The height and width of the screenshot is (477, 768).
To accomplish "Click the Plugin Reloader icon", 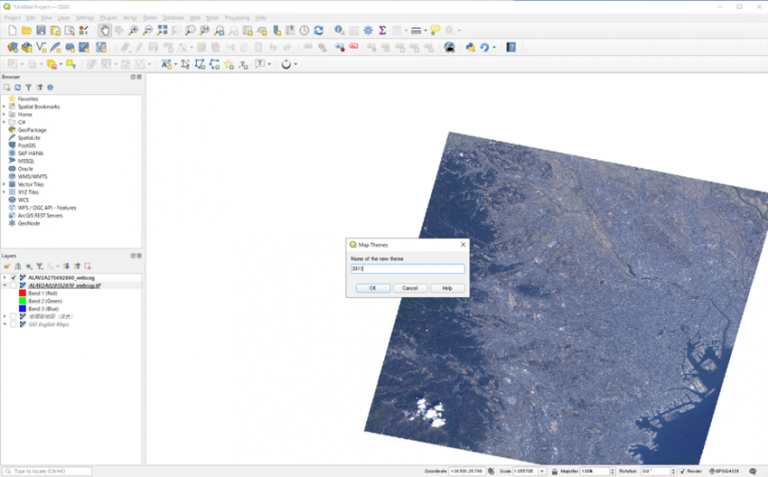I will coord(484,48).
